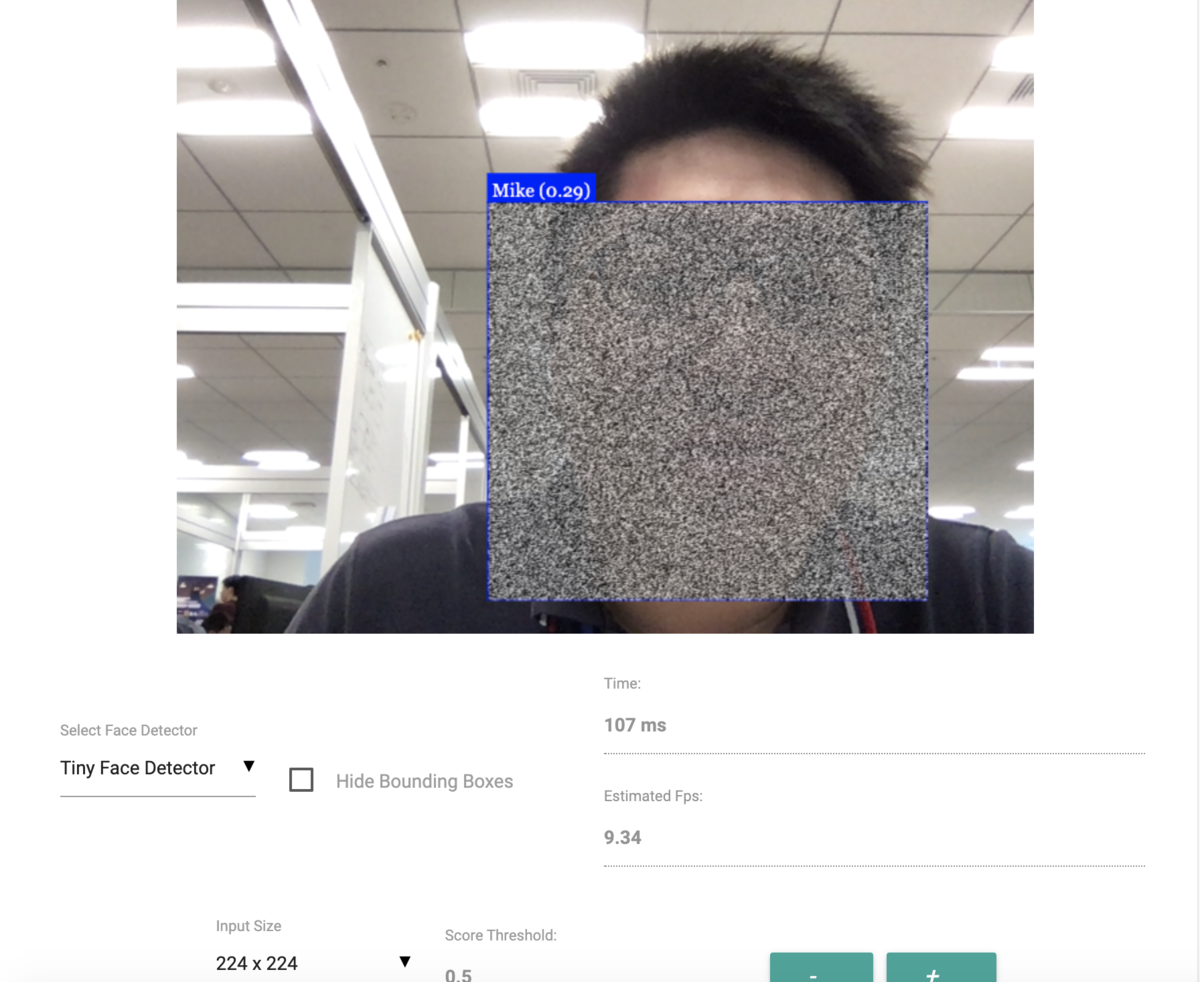The image size is (1200, 982).
Task: Enable the Hide Bounding Boxes checkbox
Action: coord(301,780)
